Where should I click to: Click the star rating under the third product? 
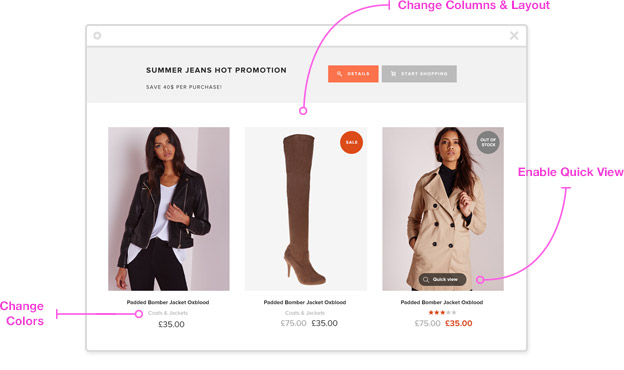[442, 313]
